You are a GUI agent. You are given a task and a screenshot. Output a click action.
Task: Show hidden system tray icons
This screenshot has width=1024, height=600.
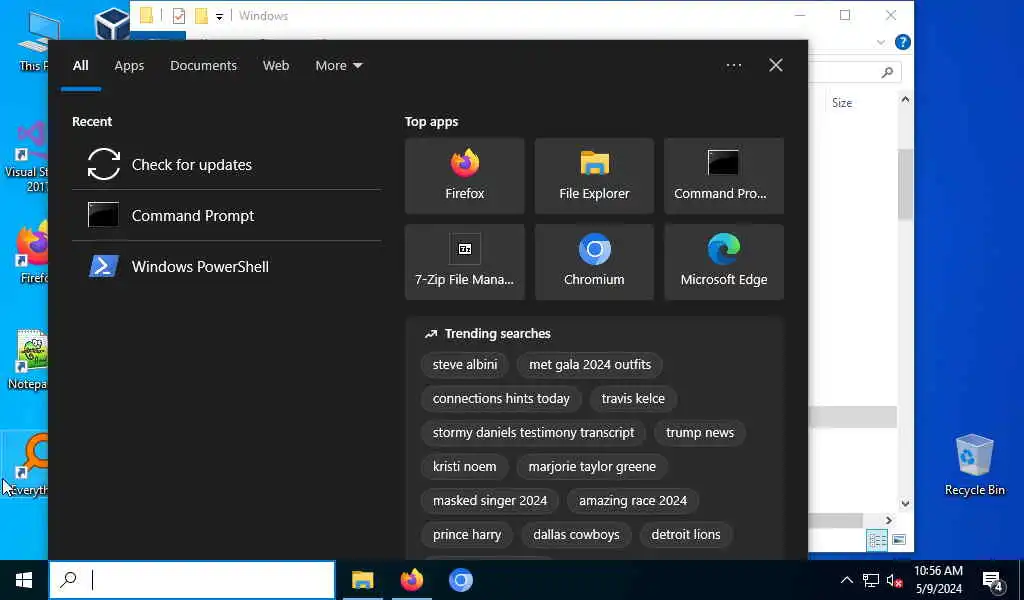click(846, 580)
